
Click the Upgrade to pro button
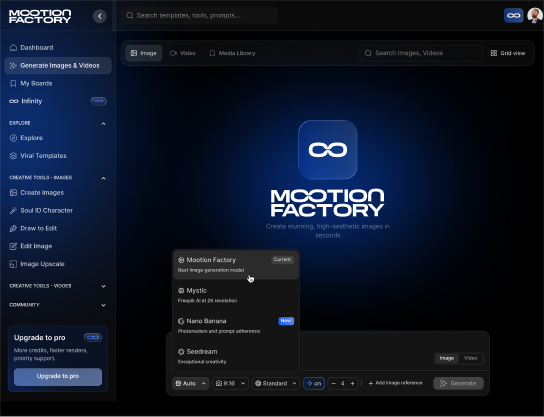tap(58, 376)
